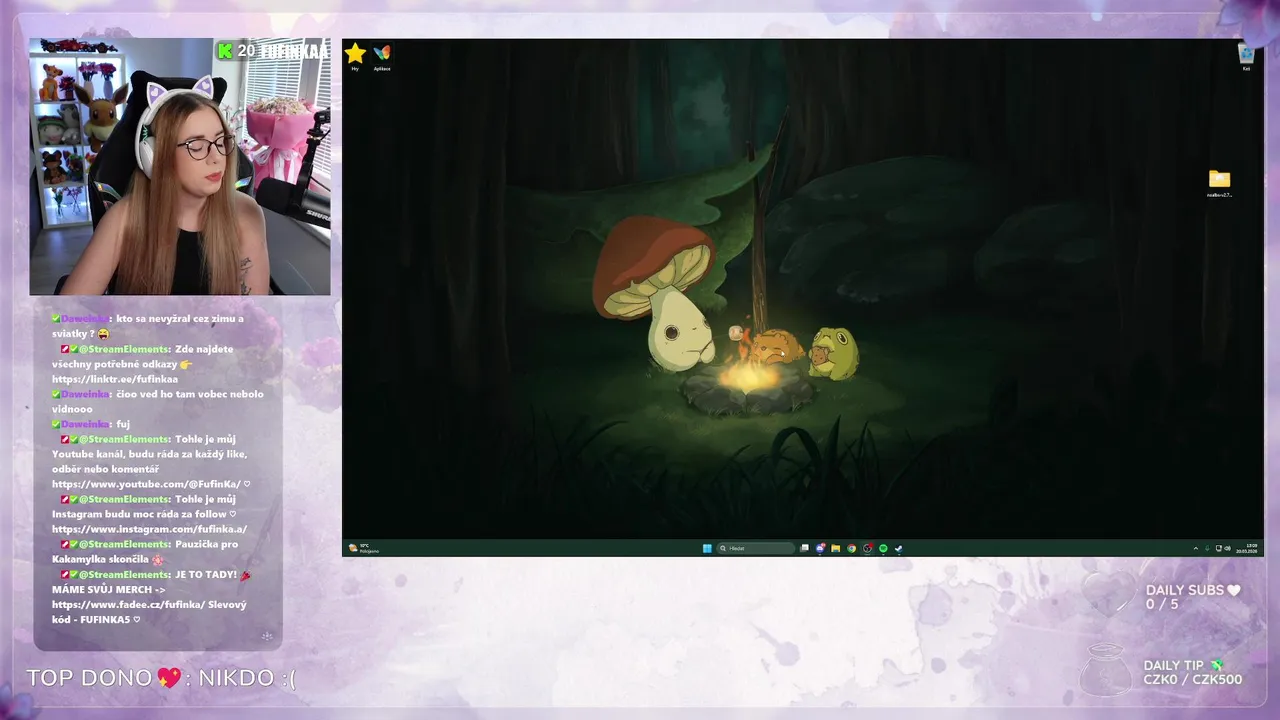Open Discord from the taskbar
The image size is (1280, 720).
(820, 548)
